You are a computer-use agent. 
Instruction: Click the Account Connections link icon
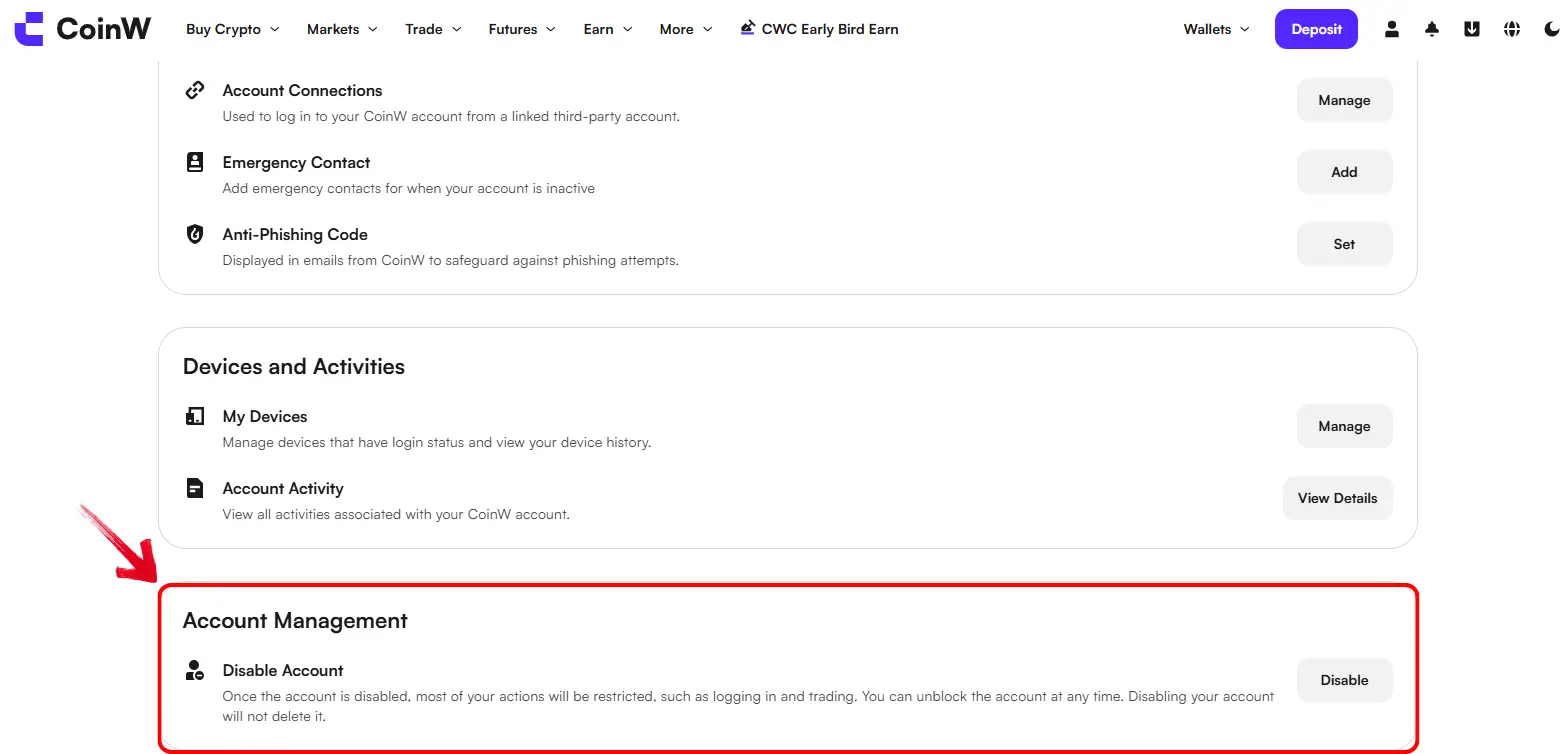coord(195,90)
